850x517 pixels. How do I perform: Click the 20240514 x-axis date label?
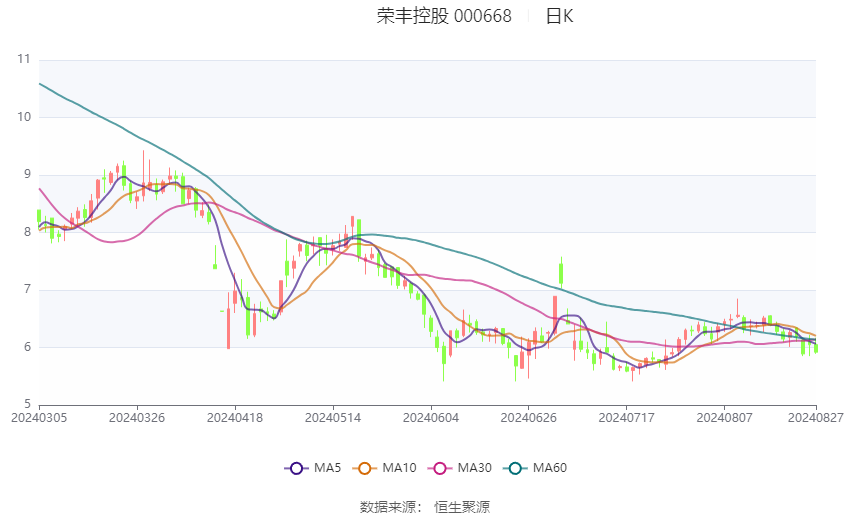(x=333, y=418)
